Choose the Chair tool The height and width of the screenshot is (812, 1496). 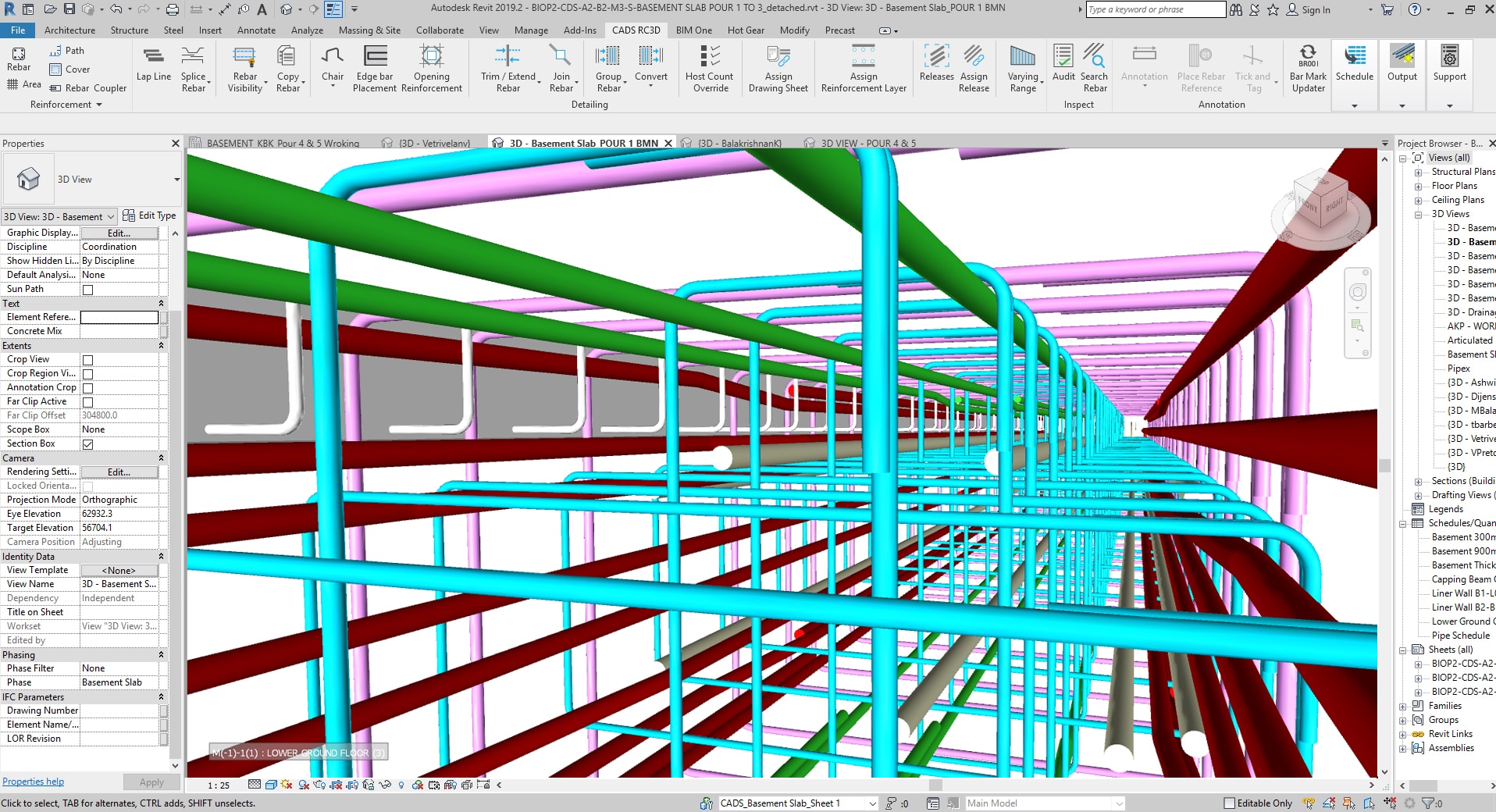333,64
